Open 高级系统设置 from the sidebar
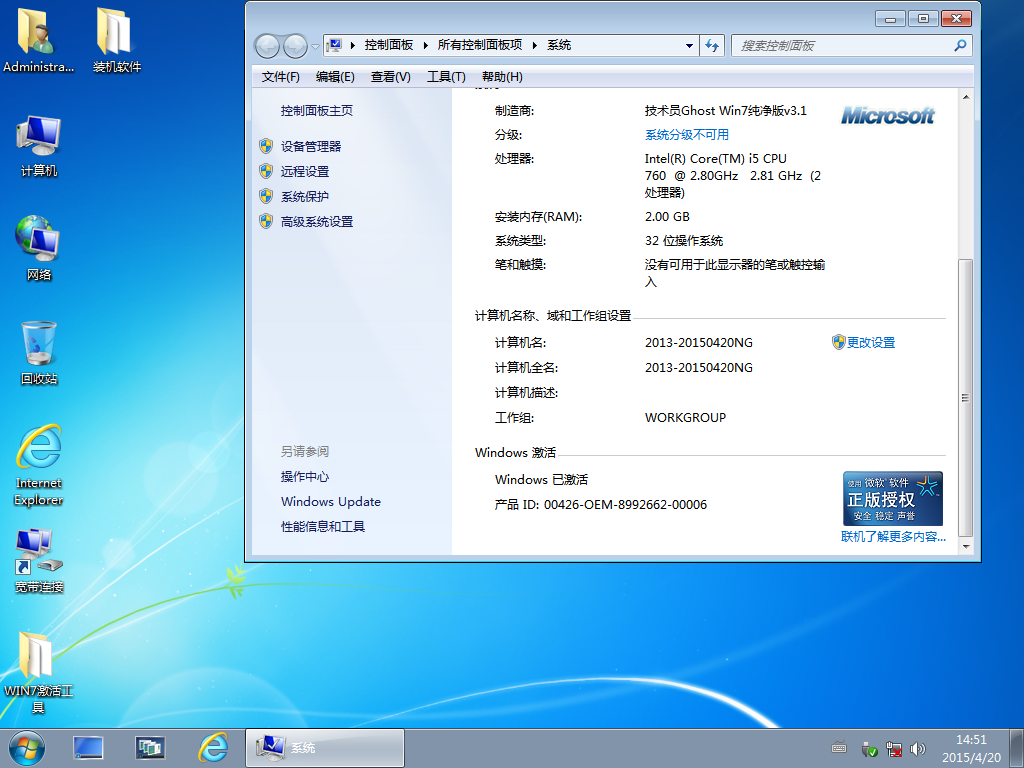The height and width of the screenshot is (768, 1024). tap(317, 222)
